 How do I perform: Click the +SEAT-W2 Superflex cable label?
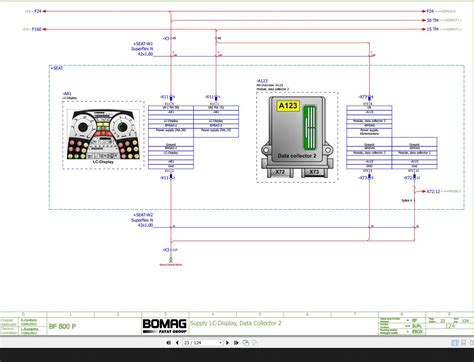tap(143, 220)
